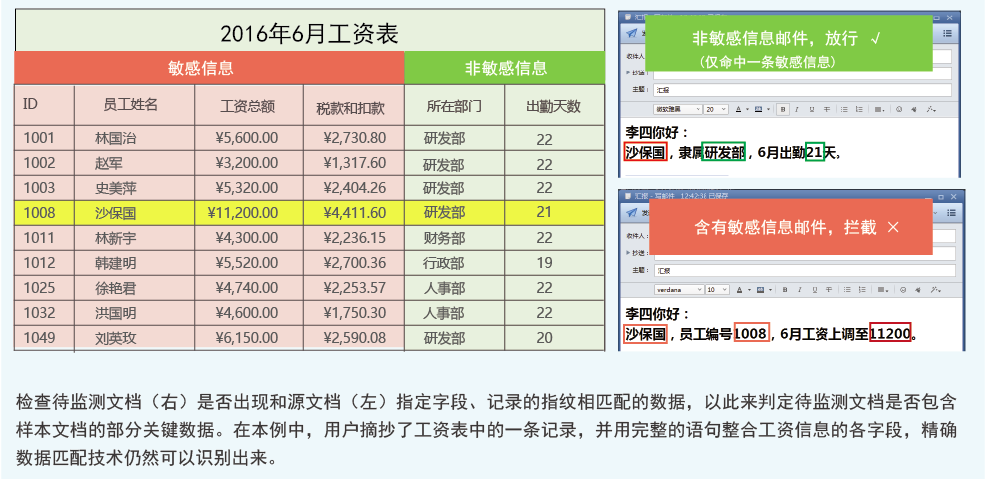
Task: Select highlighted row of employee 沙保国
Action: pyautogui.click(x=309, y=212)
